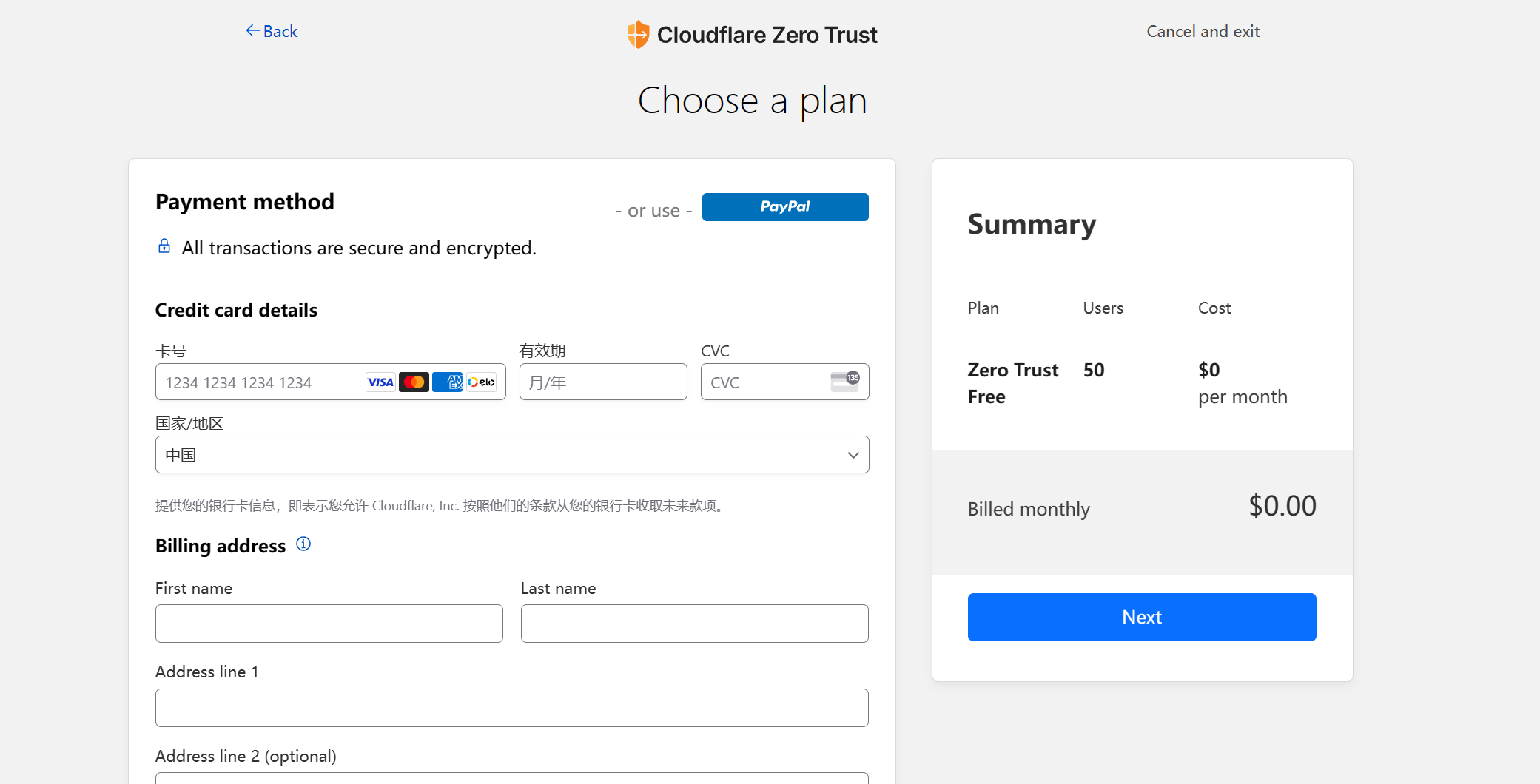1540x784 pixels.
Task: Click the American Express icon
Action: pos(448,382)
